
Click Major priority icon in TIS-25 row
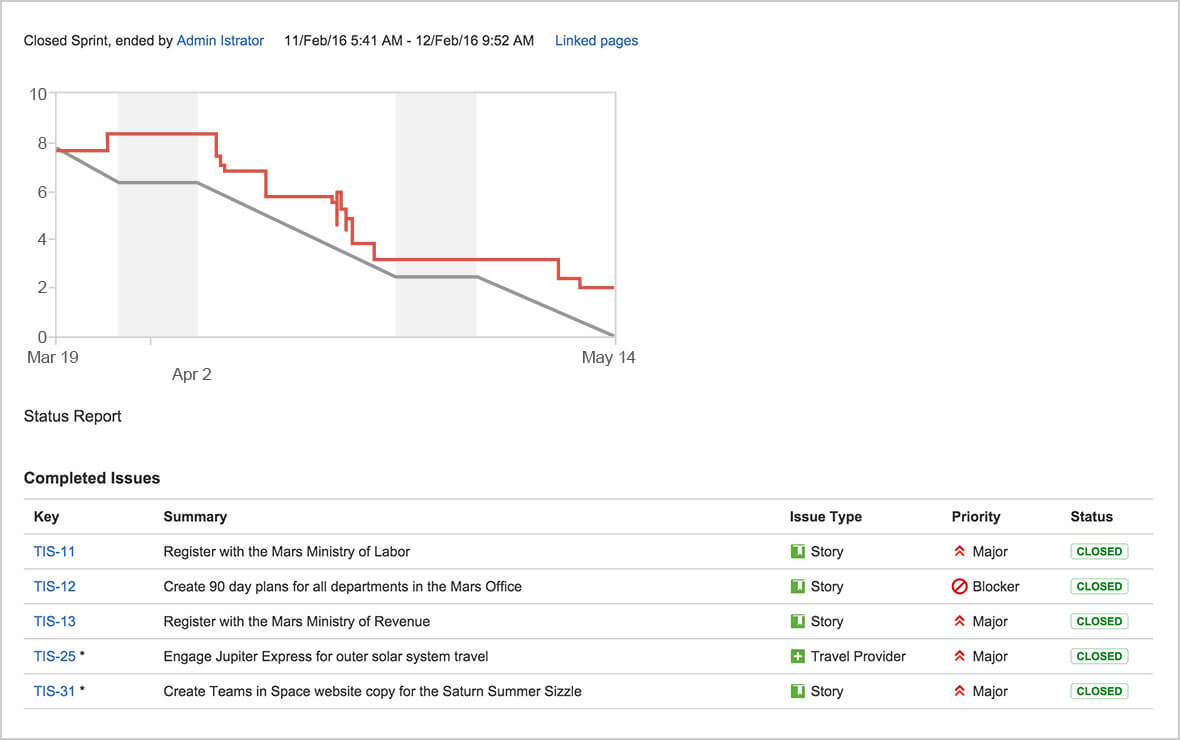pos(960,656)
